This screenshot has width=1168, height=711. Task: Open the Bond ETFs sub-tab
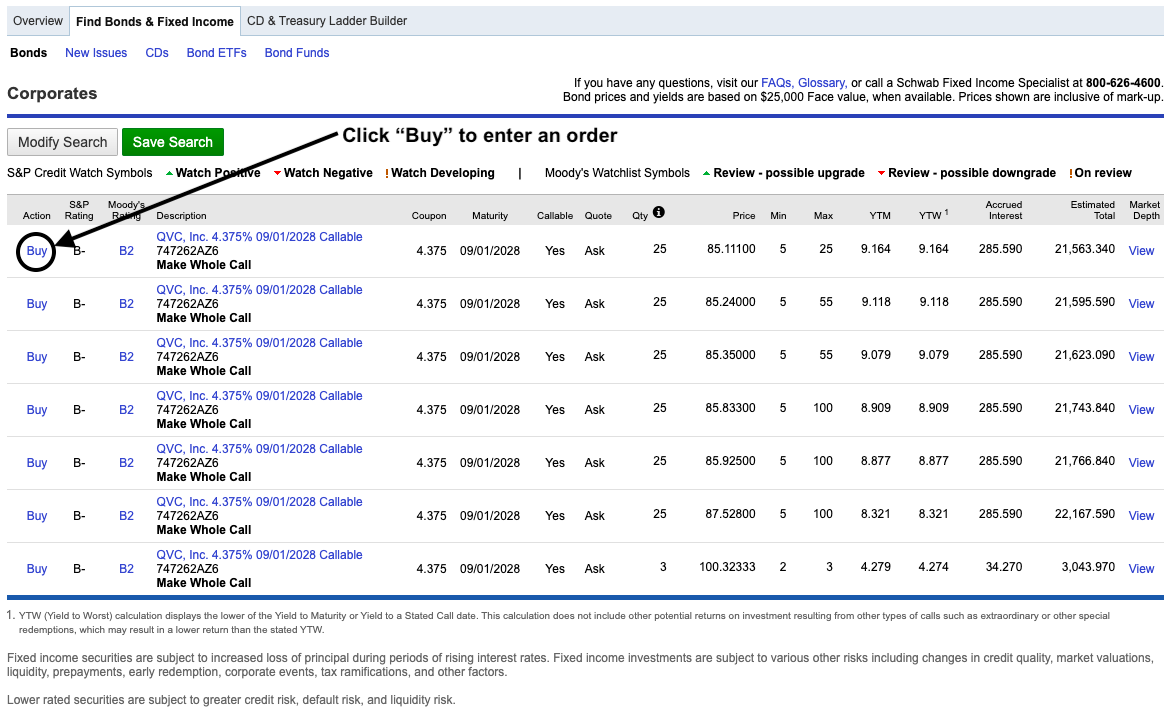pos(217,53)
